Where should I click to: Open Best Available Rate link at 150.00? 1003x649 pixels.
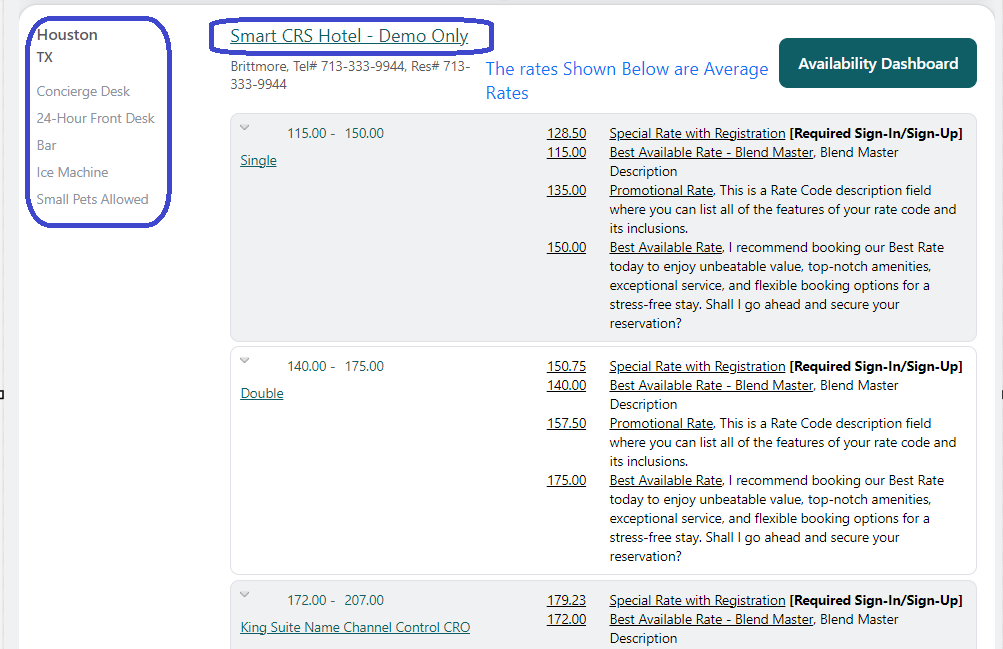tap(666, 247)
